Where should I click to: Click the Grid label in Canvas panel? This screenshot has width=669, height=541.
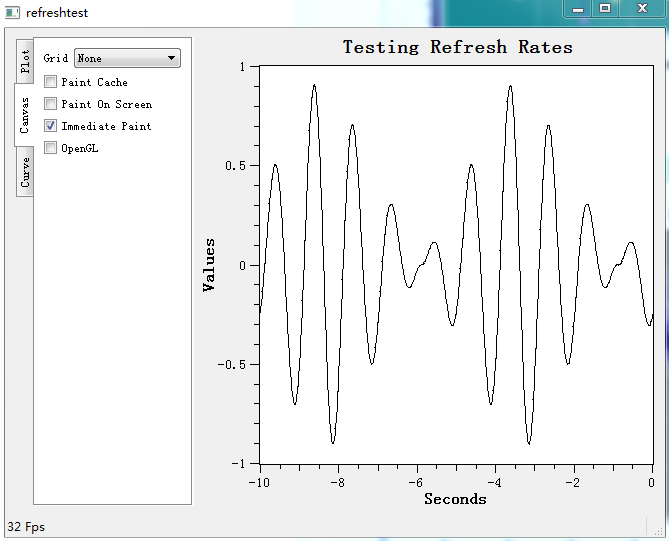(x=56, y=59)
